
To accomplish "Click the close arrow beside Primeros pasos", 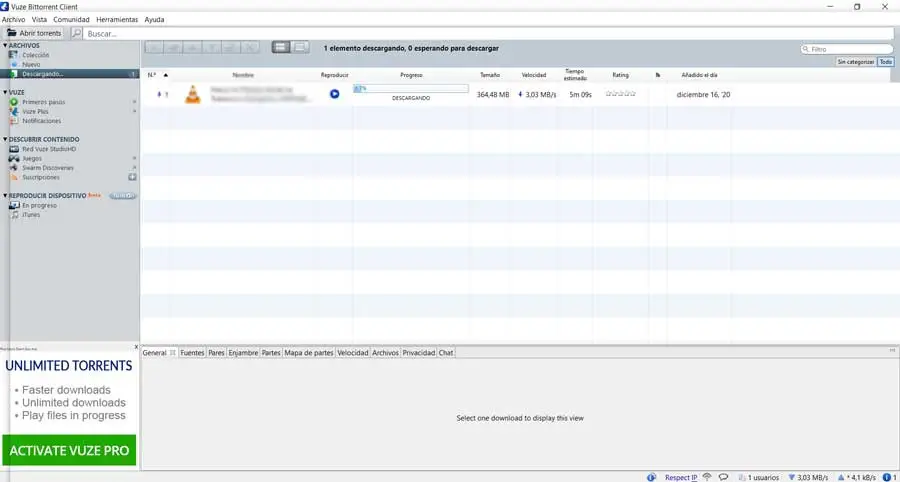I will coord(134,102).
